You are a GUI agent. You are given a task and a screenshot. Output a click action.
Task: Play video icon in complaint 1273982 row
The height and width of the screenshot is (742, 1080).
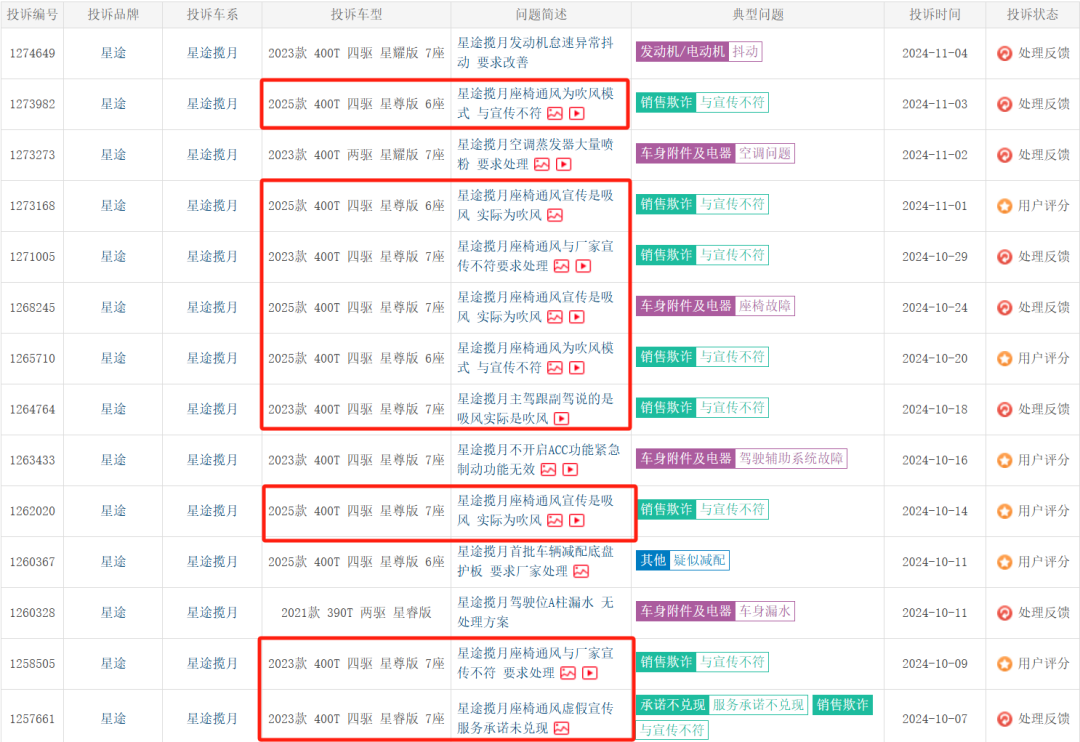click(577, 114)
